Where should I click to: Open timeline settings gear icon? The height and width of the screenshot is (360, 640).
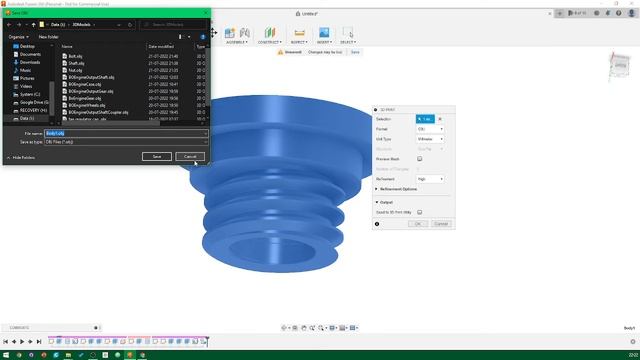pyautogui.click(x=633, y=342)
